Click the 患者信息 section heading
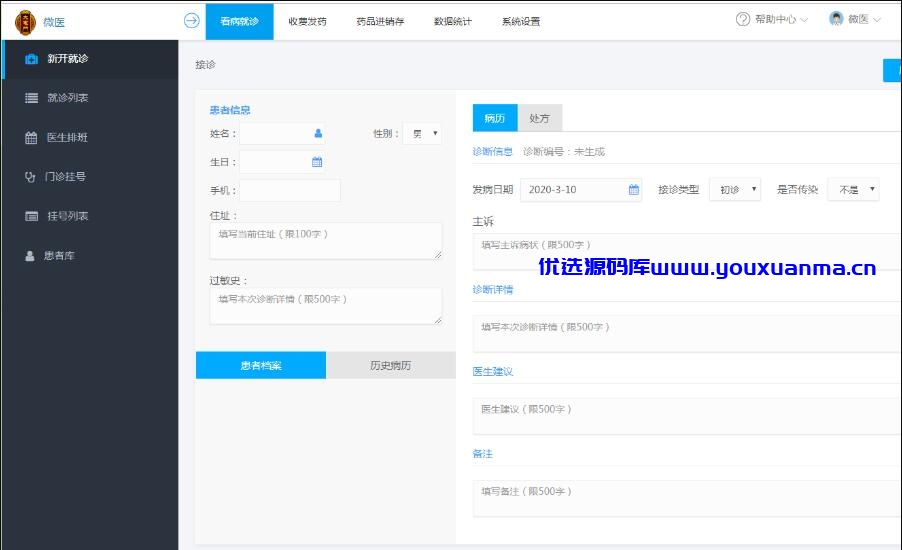The width and height of the screenshot is (902, 550). [230, 110]
